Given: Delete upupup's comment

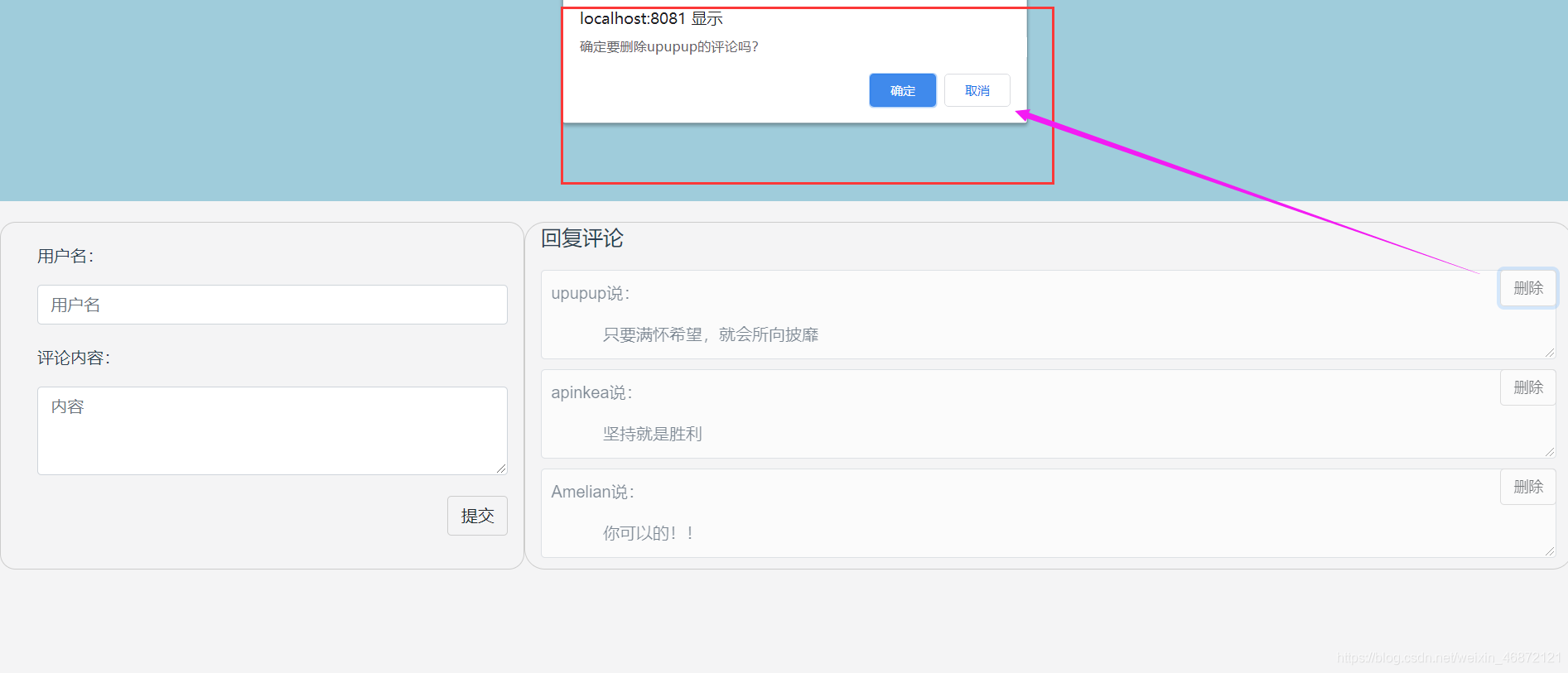Looking at the screenshot, I should click(1527, 288).
